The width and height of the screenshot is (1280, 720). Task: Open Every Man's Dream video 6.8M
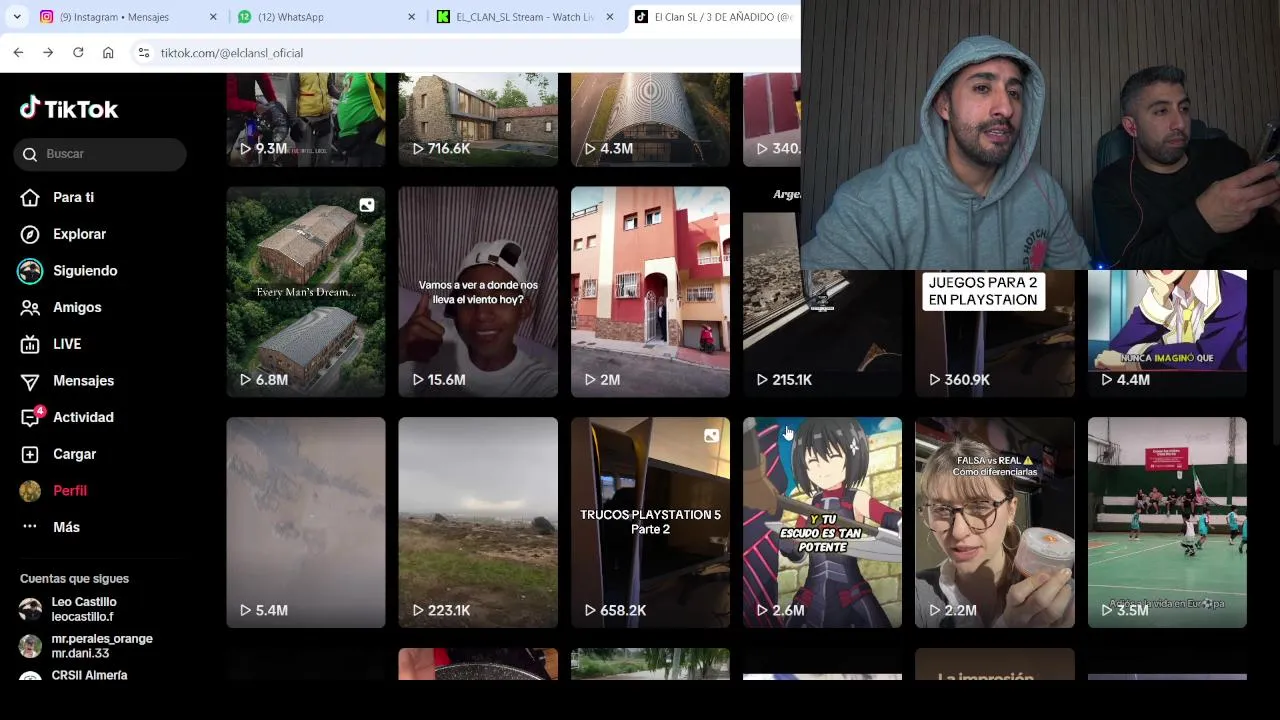click(x=306, y=292)
